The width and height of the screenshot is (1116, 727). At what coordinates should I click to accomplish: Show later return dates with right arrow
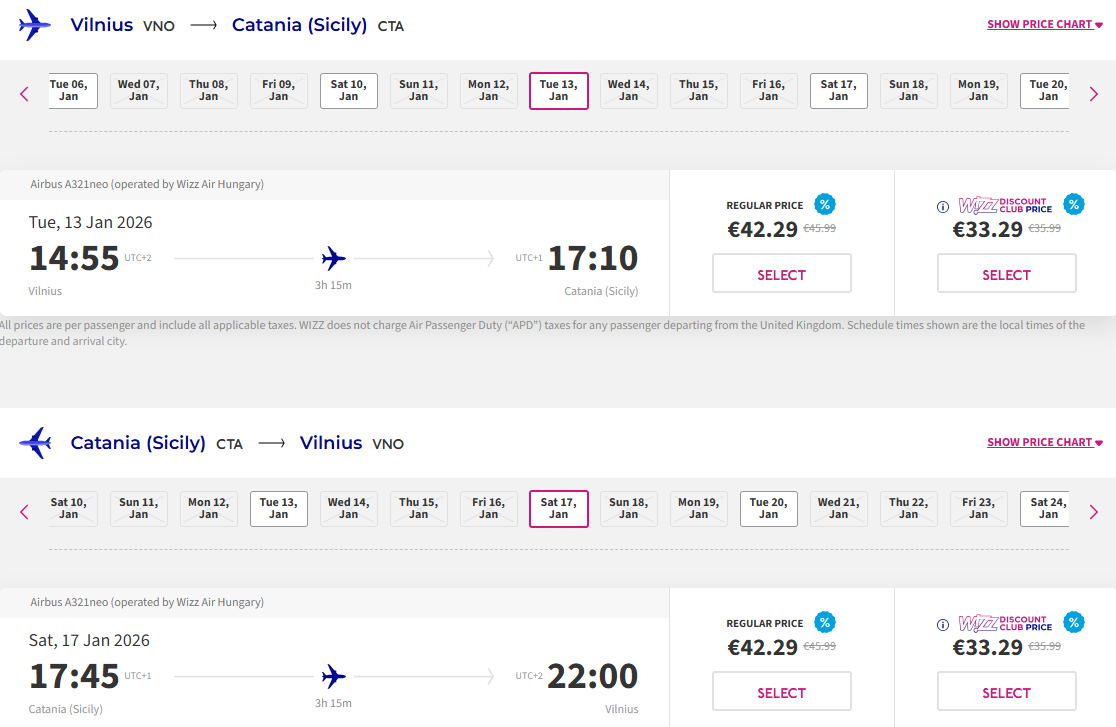pos(1093,512)
